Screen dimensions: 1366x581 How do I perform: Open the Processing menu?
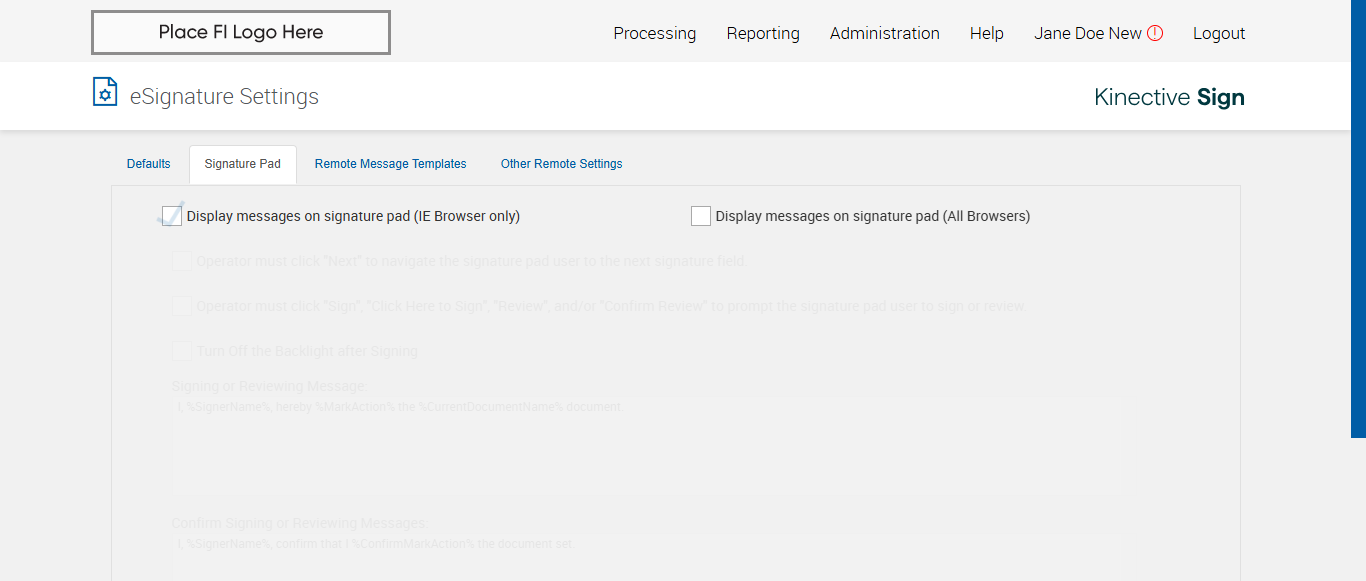click(x=654, y=33)
